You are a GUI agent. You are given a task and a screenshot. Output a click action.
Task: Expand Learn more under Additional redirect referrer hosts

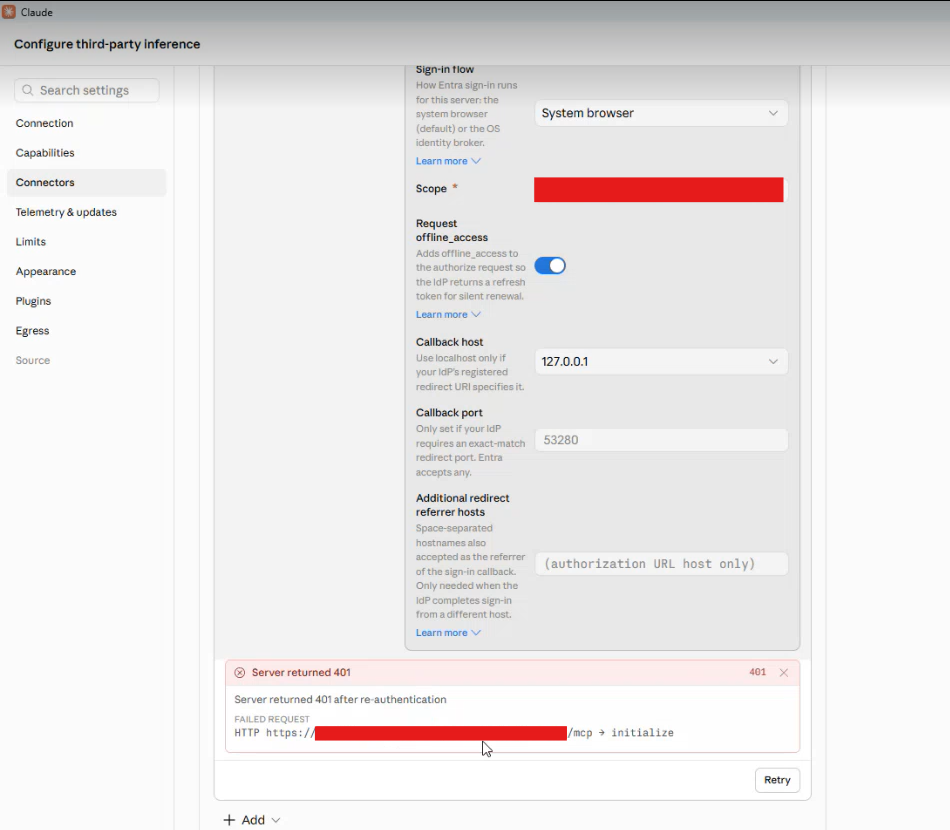click(x=448, y=632)
